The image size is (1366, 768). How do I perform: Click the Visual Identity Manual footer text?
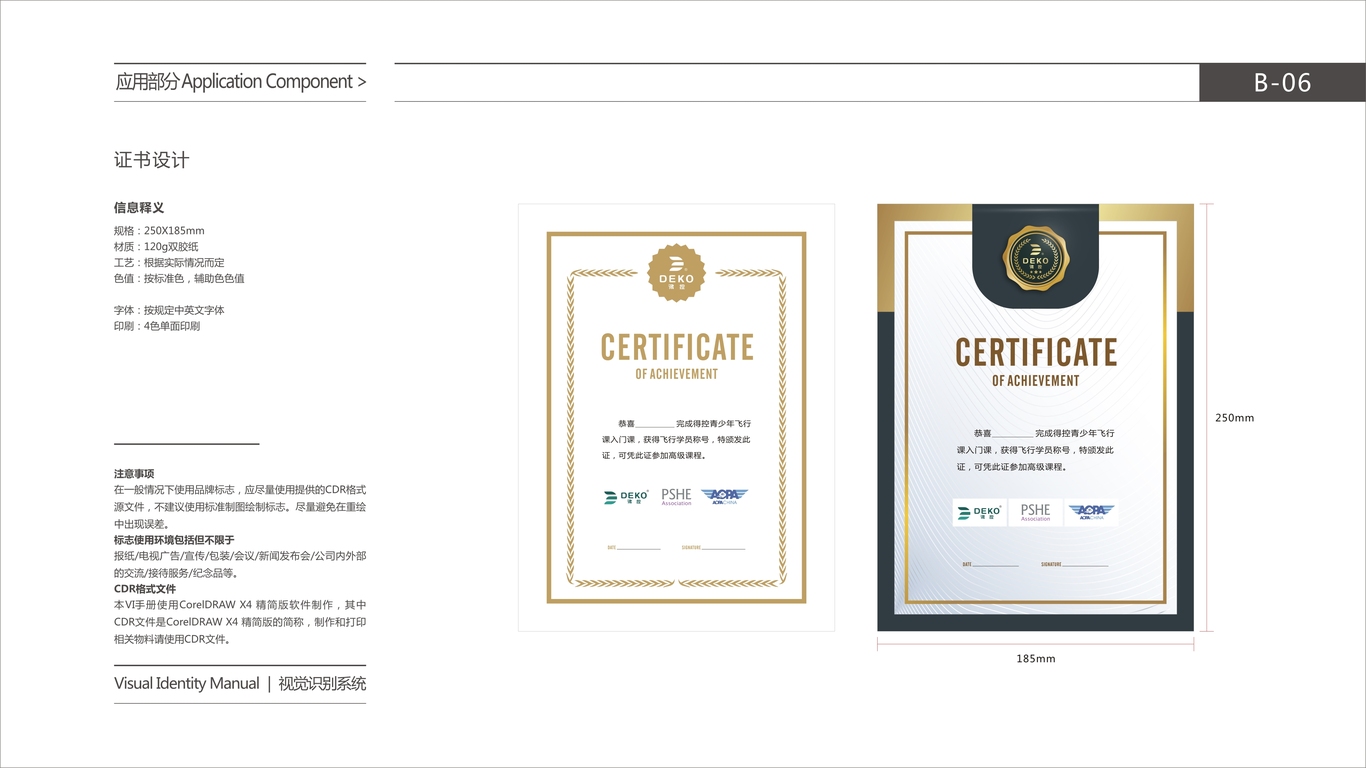click(x=187, y=684)
